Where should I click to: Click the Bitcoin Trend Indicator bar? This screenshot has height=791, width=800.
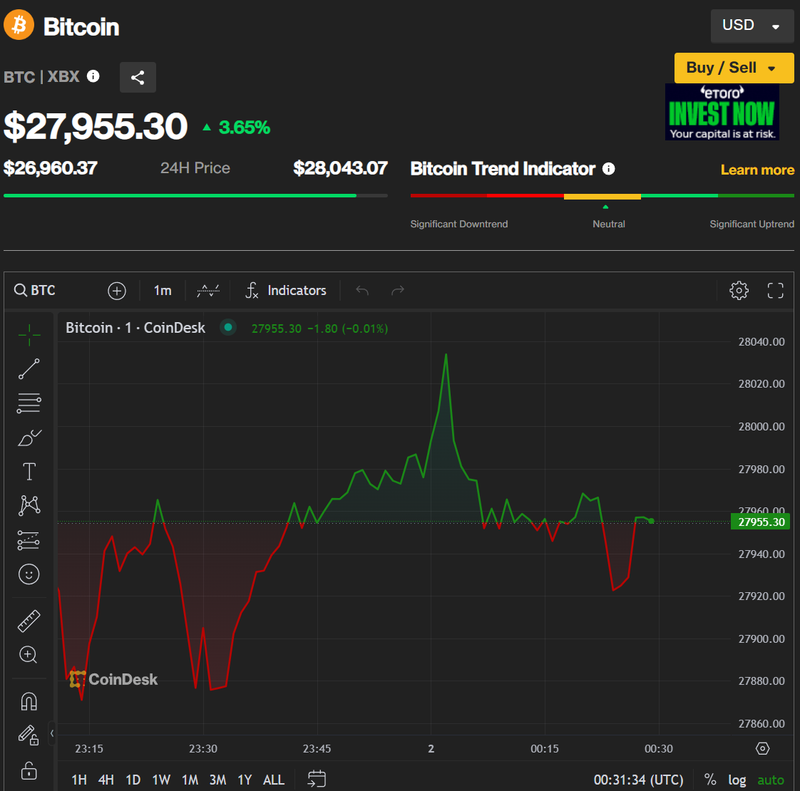coord(602,196)
